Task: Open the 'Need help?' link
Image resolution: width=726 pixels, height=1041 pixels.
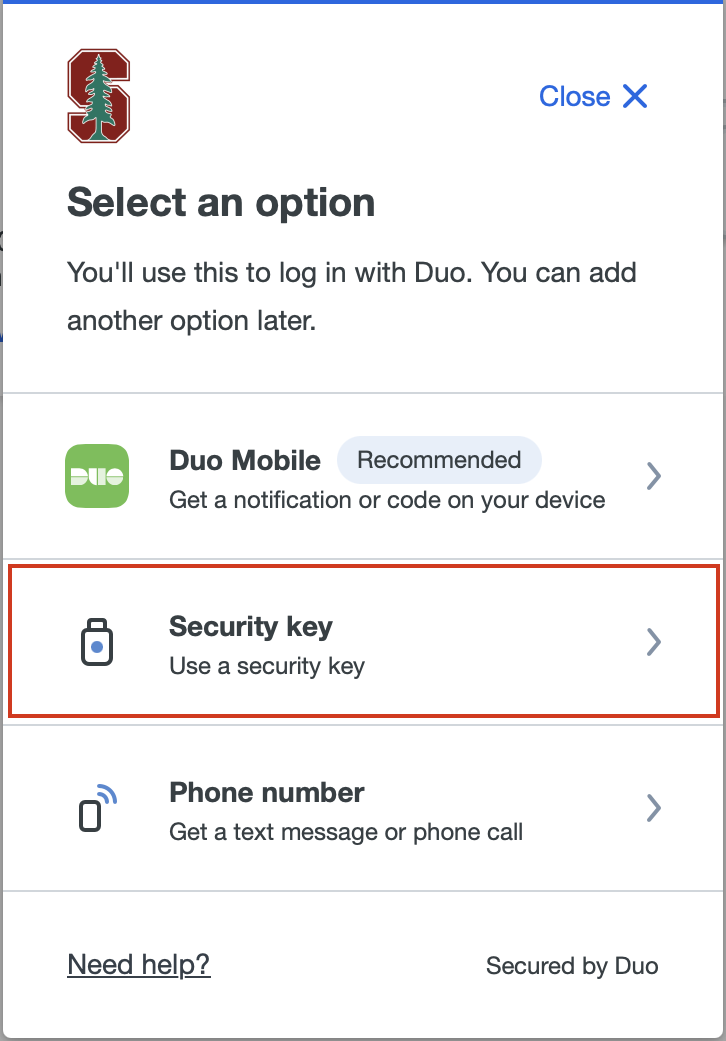Action: [x=139, y=964]
